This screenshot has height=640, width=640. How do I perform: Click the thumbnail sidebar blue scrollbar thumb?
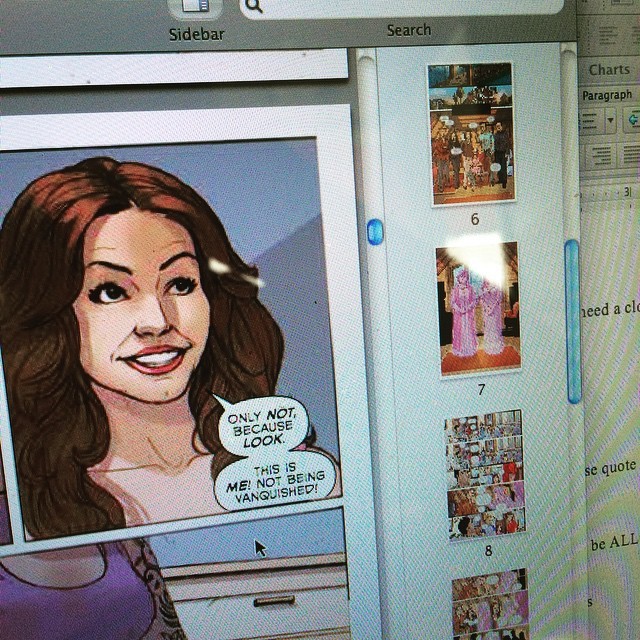[573, 321]
